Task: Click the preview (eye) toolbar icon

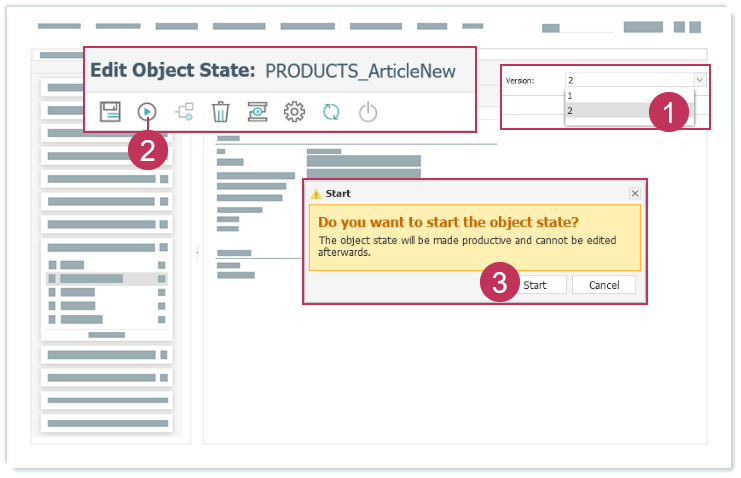Action: (x=257, y=111)
